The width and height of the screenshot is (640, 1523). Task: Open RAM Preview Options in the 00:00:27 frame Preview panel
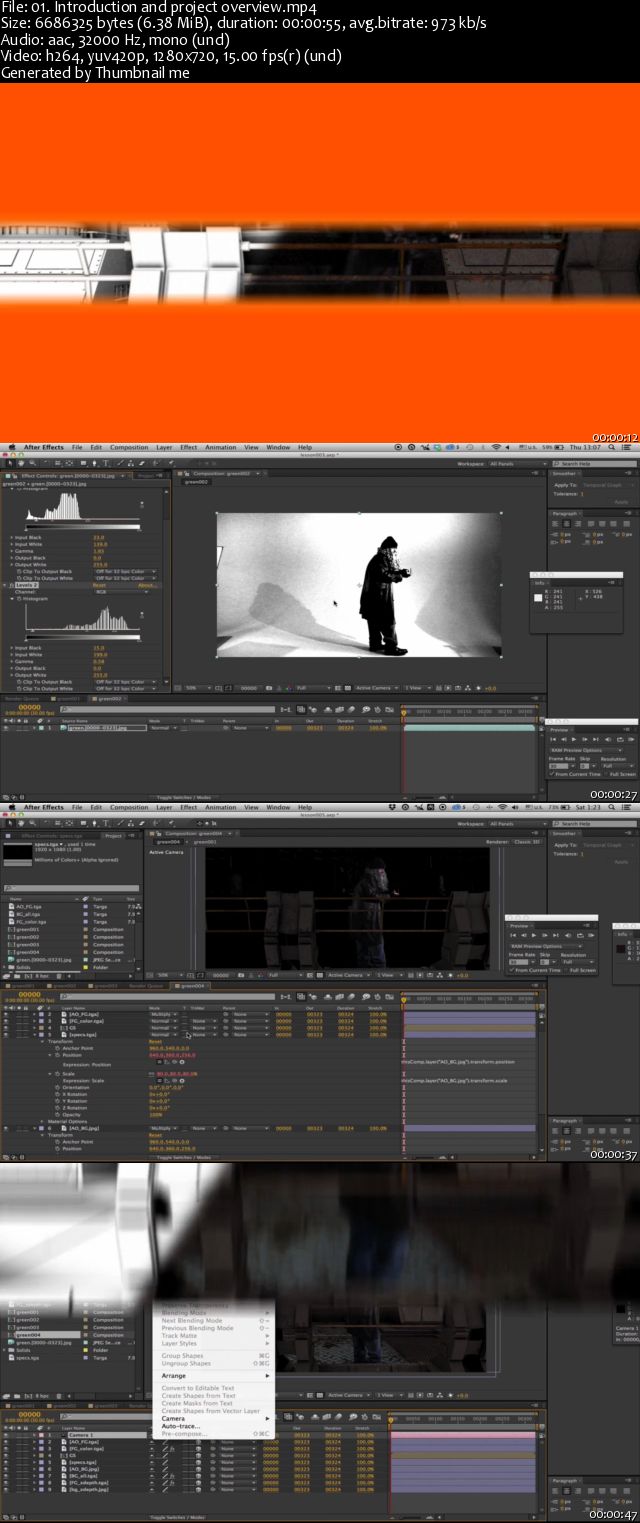[588, 750]
